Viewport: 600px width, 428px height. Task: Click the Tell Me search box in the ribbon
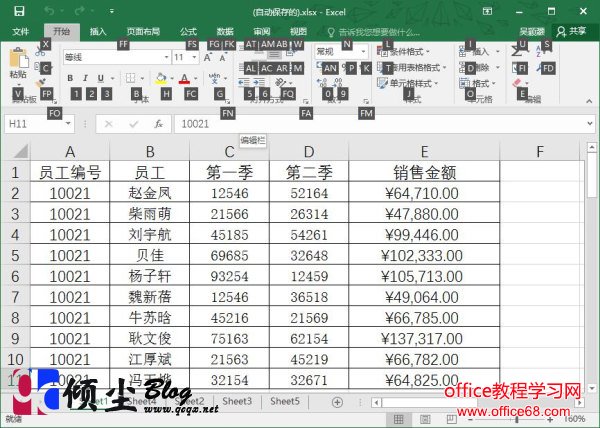(x=374, y=33)
